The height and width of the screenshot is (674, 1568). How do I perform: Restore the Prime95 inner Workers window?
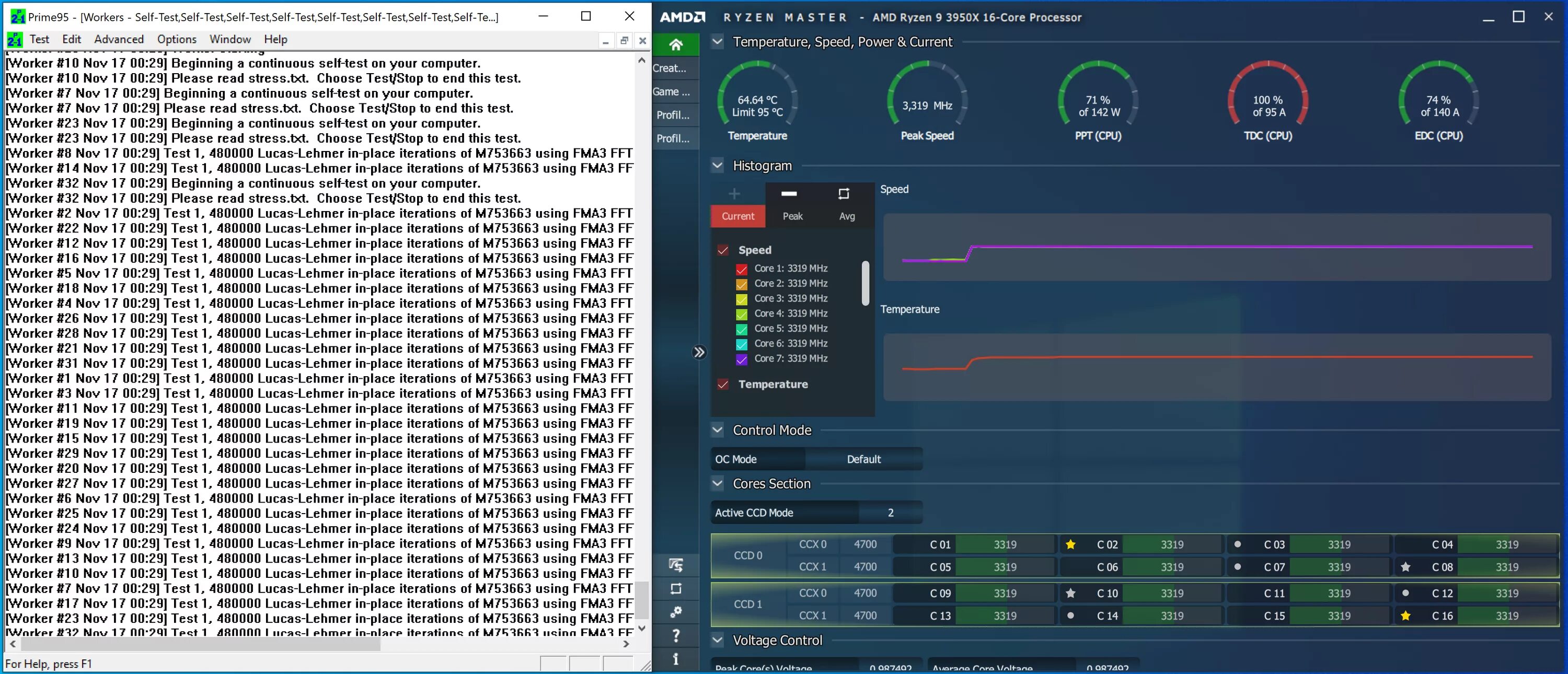[x=624, y=41]
